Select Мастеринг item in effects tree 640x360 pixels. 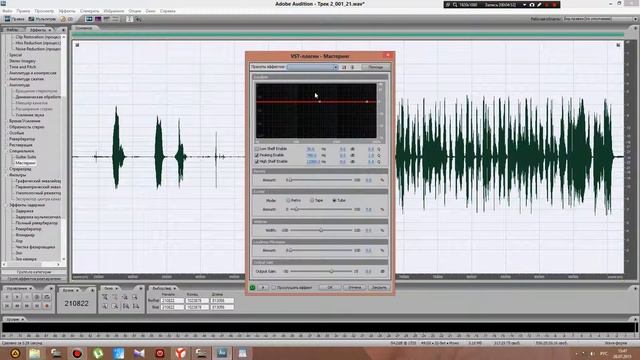(26, 163)
